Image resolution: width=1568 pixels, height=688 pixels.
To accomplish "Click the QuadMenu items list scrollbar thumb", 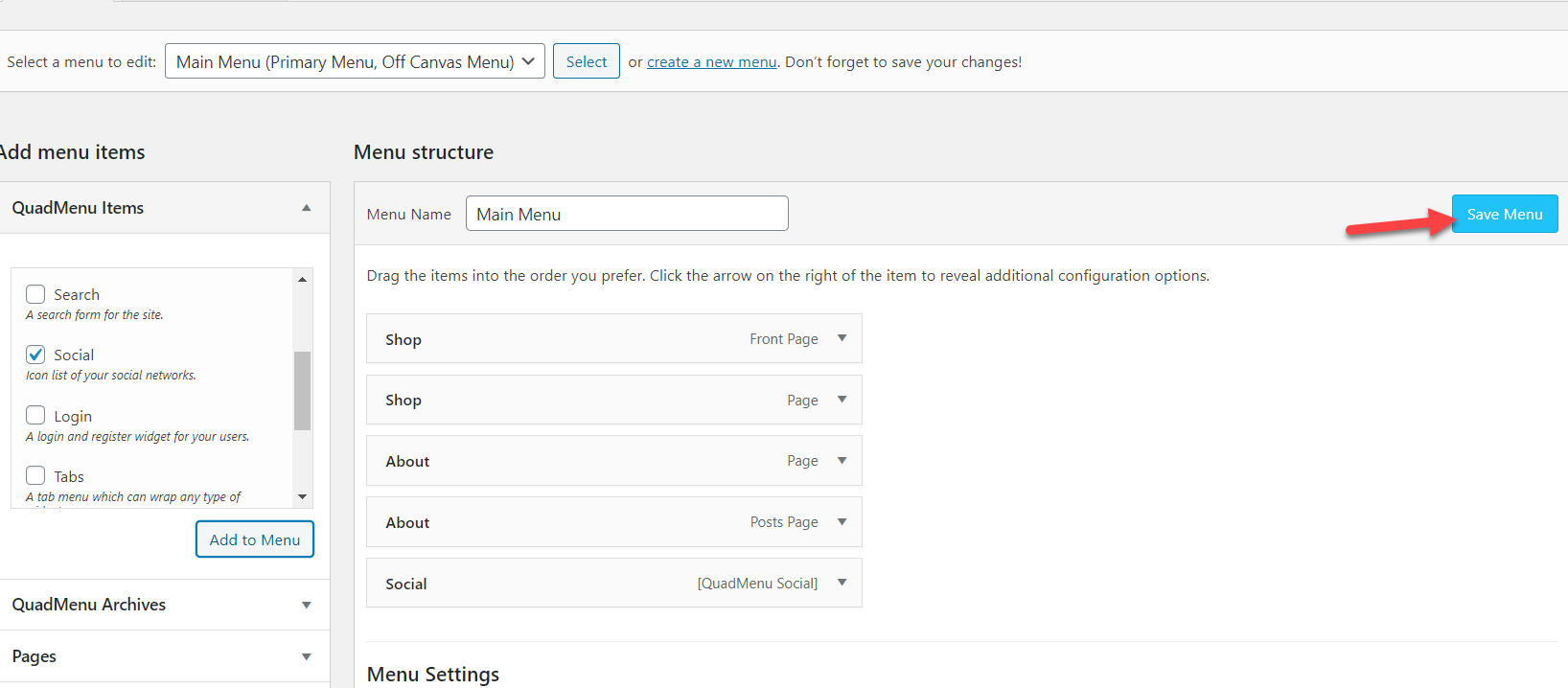I will [302, 391].
